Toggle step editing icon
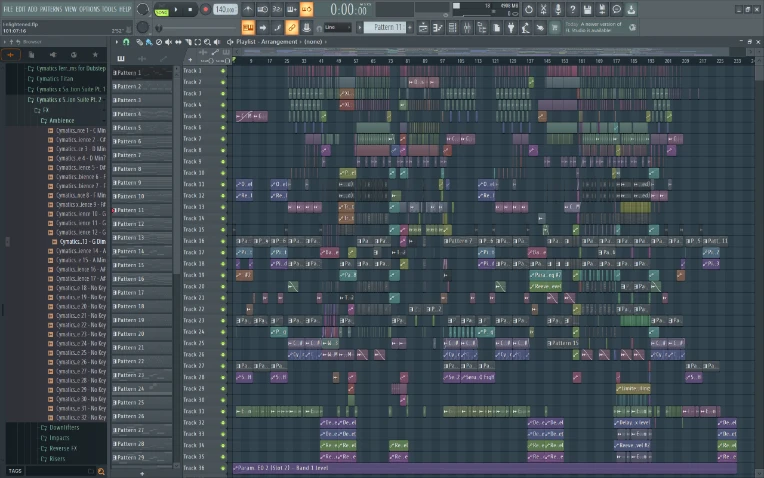Image resolution: width=764 pixels, height=478 pixels. coord(277,28)
